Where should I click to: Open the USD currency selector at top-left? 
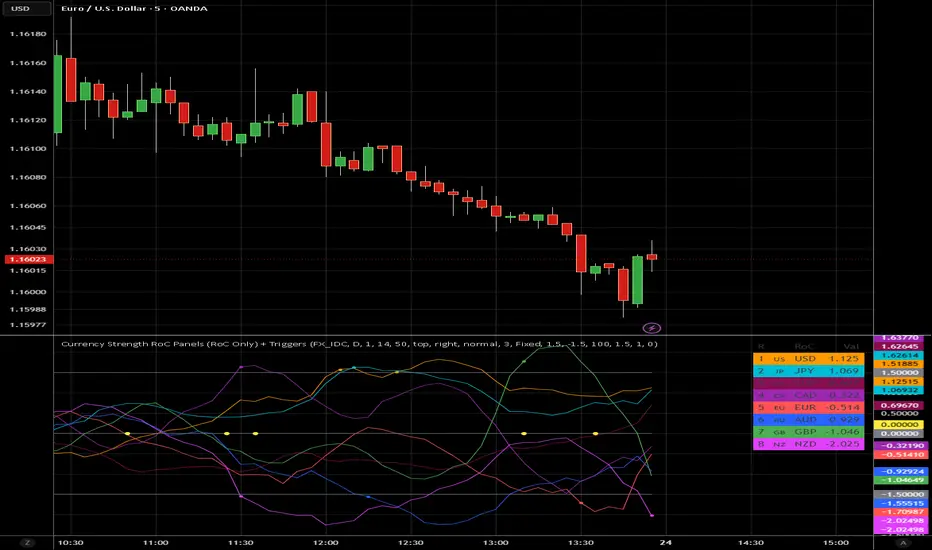[x=27, y=8]
